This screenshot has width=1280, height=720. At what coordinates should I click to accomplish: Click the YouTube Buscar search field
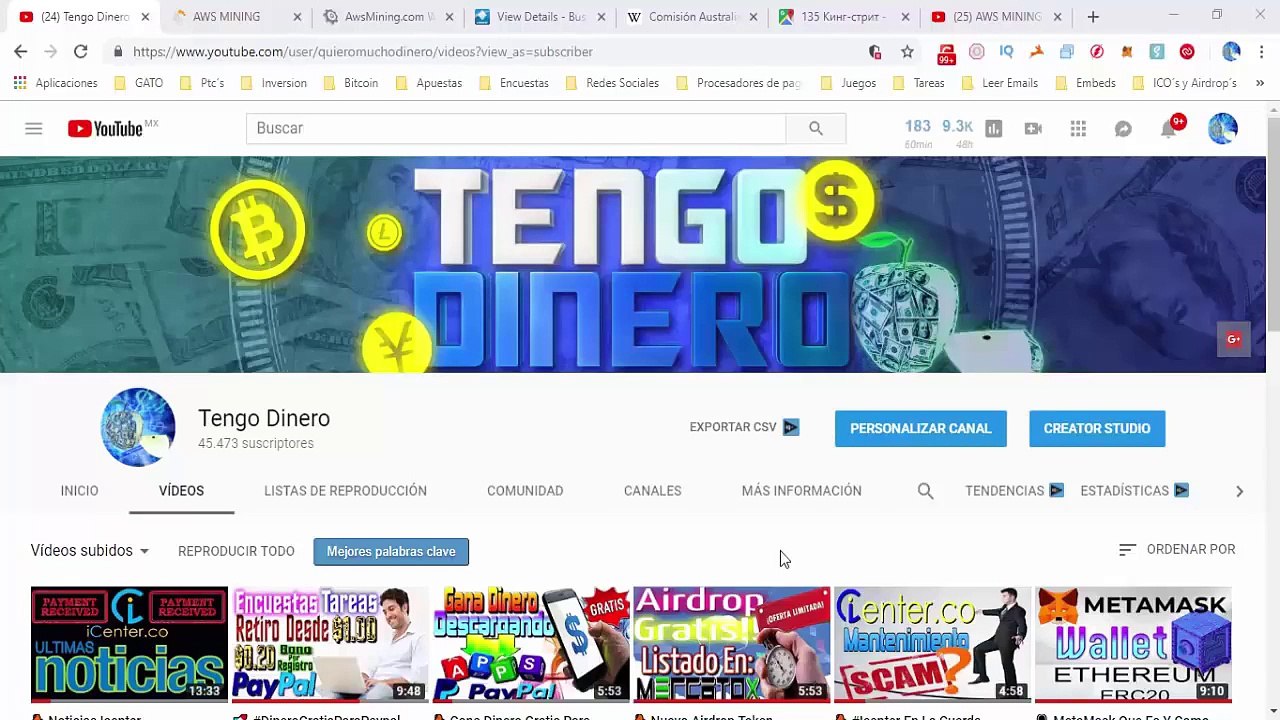[x=516, y=128]
